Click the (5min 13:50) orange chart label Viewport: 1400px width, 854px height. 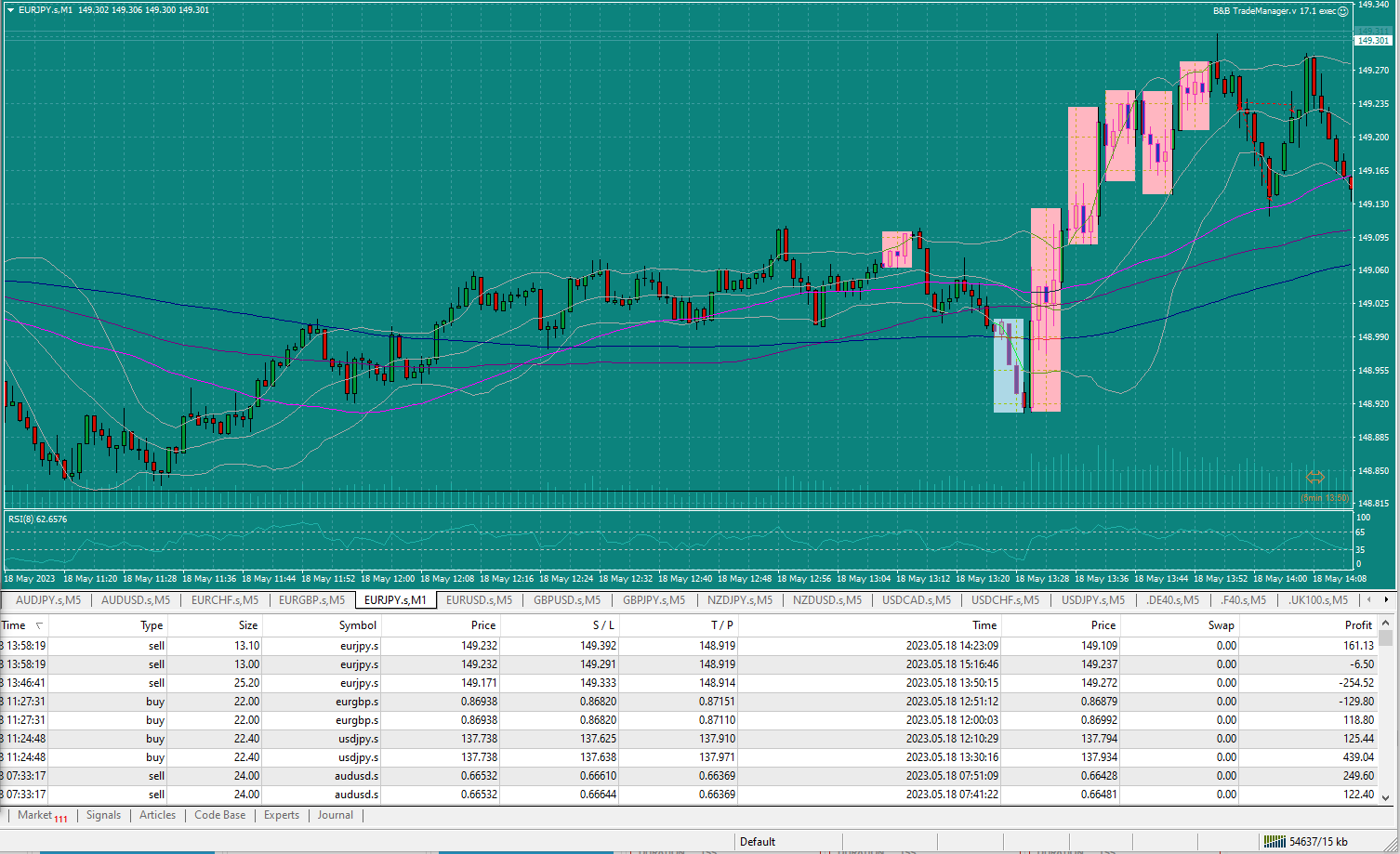click(x=1325, y=498)
